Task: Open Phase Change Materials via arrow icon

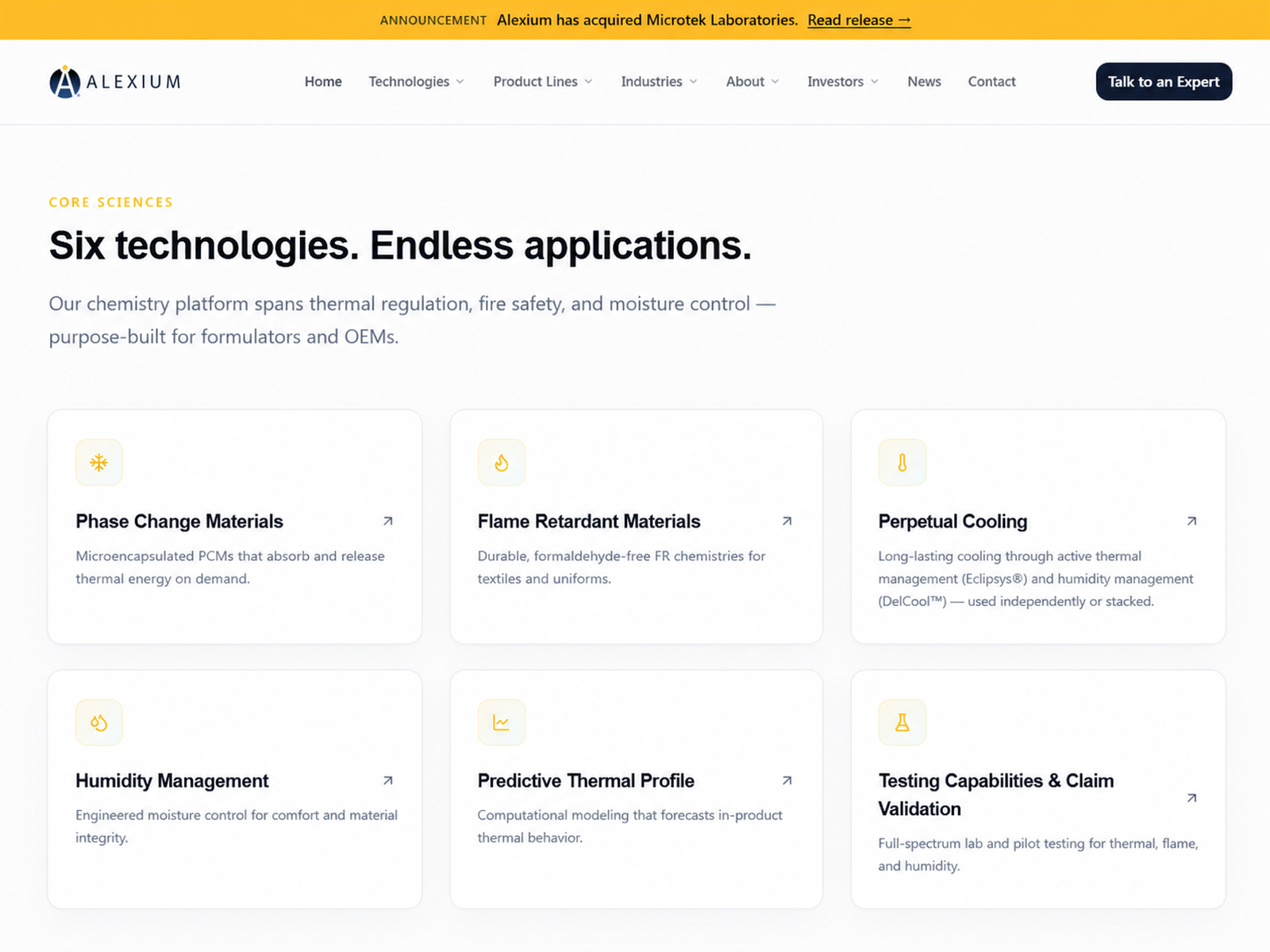Action: click(x=388, y=521)
